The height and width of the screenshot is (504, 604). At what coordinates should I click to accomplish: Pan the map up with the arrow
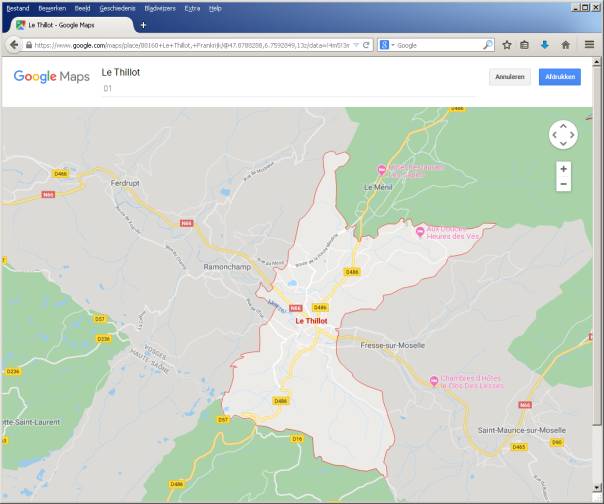563,126
